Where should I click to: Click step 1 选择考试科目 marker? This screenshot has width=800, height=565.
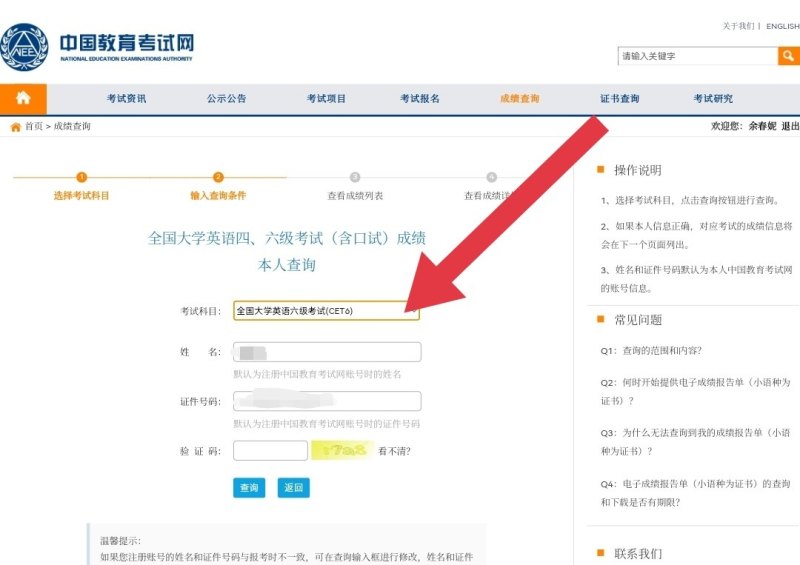82,177
